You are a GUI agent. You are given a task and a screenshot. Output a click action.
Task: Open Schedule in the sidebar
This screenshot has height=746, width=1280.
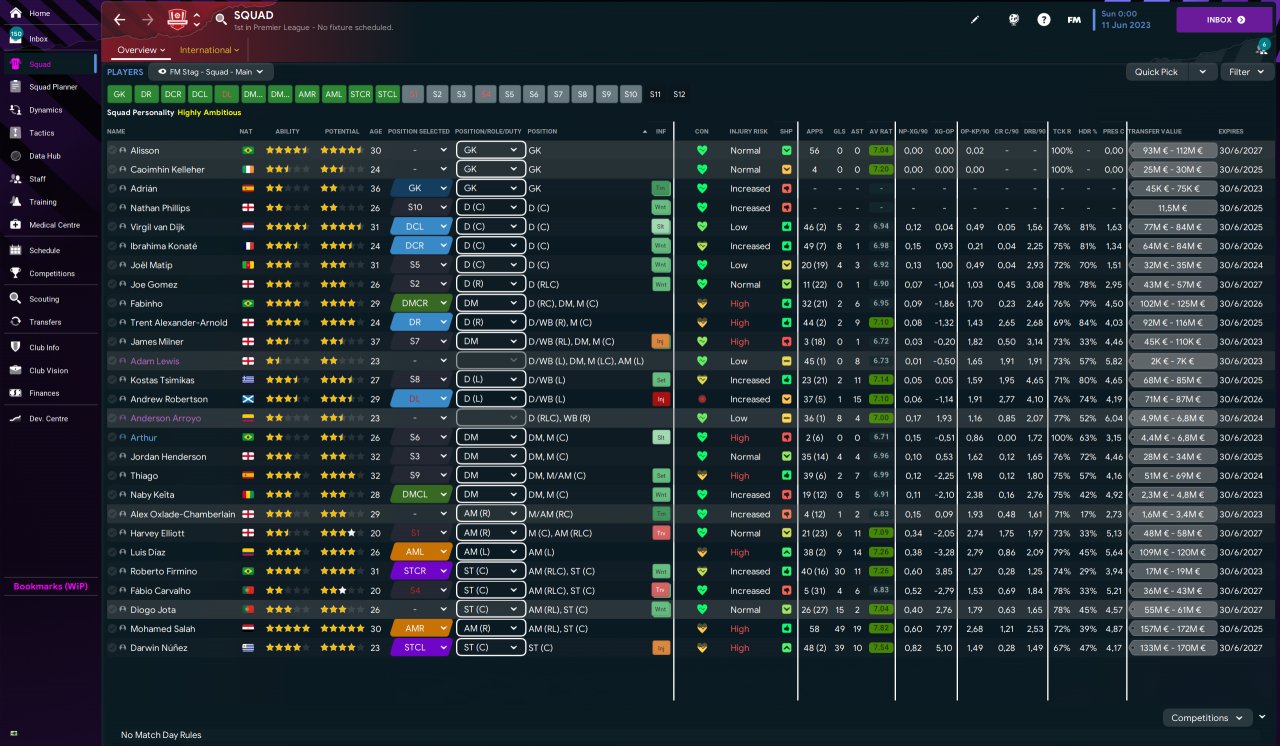click(48, 250)
